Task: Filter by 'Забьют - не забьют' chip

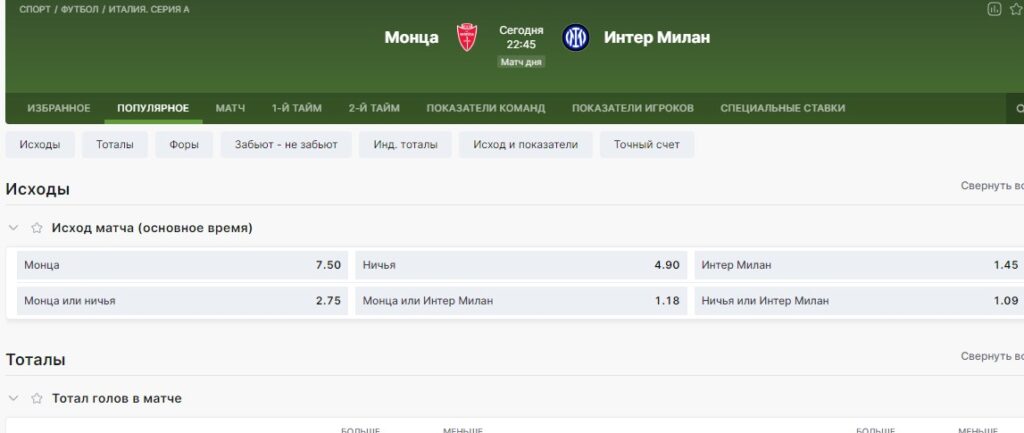Action: point(286,145)
